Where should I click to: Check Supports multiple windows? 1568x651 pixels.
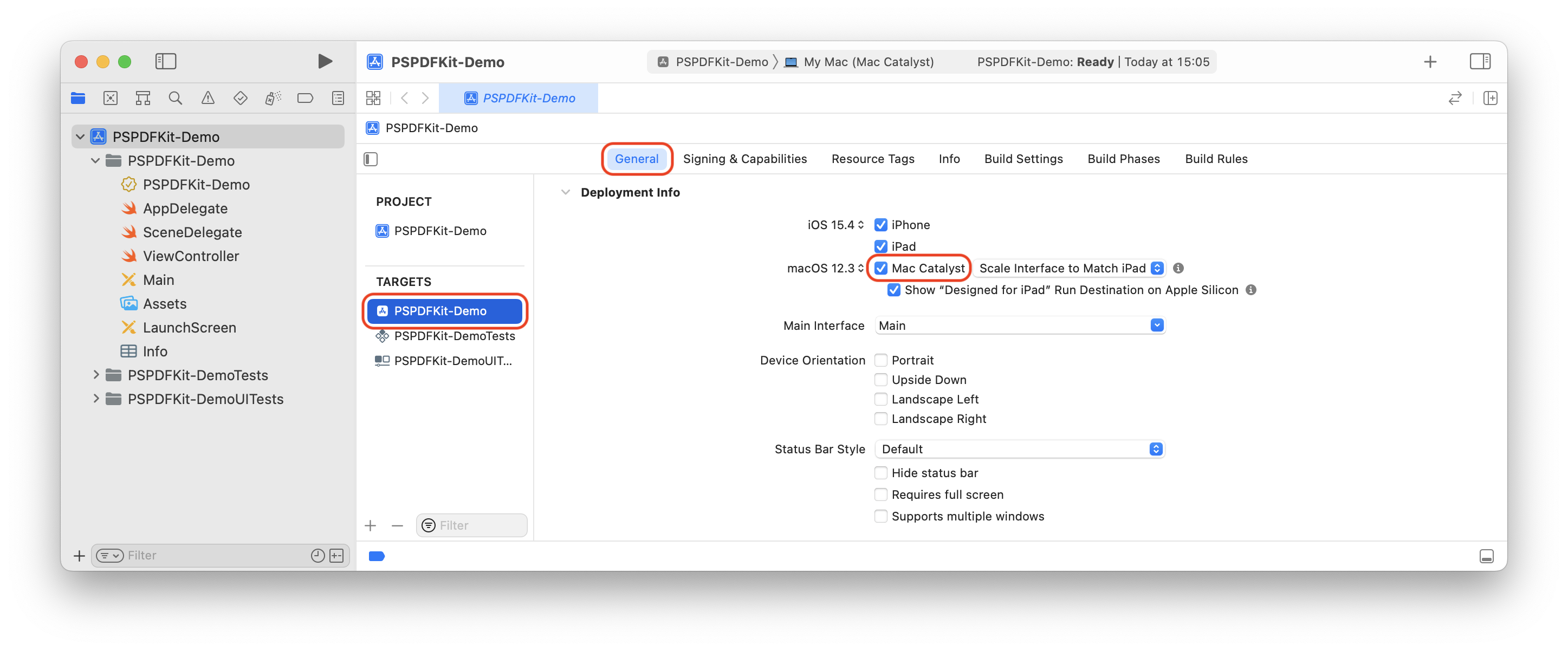pos(880,516)
